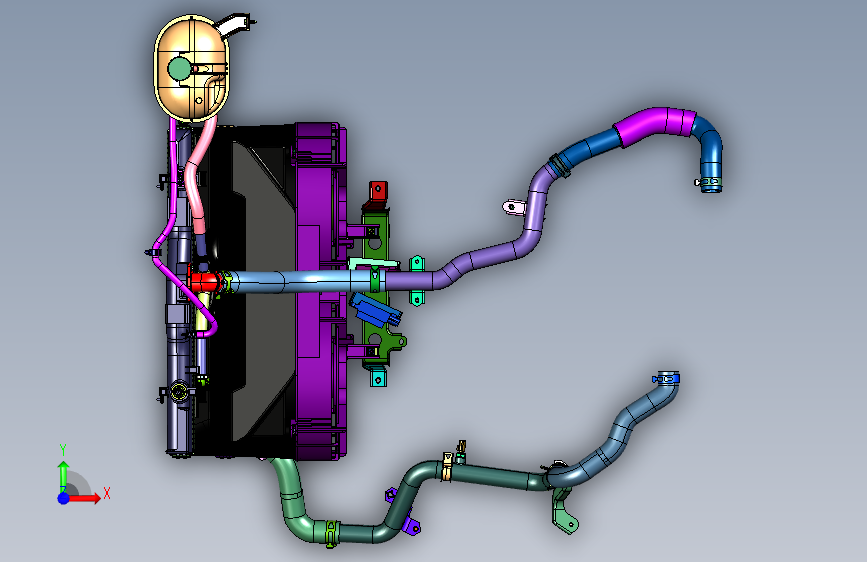Select the beige coolant expansion tank

191,67
